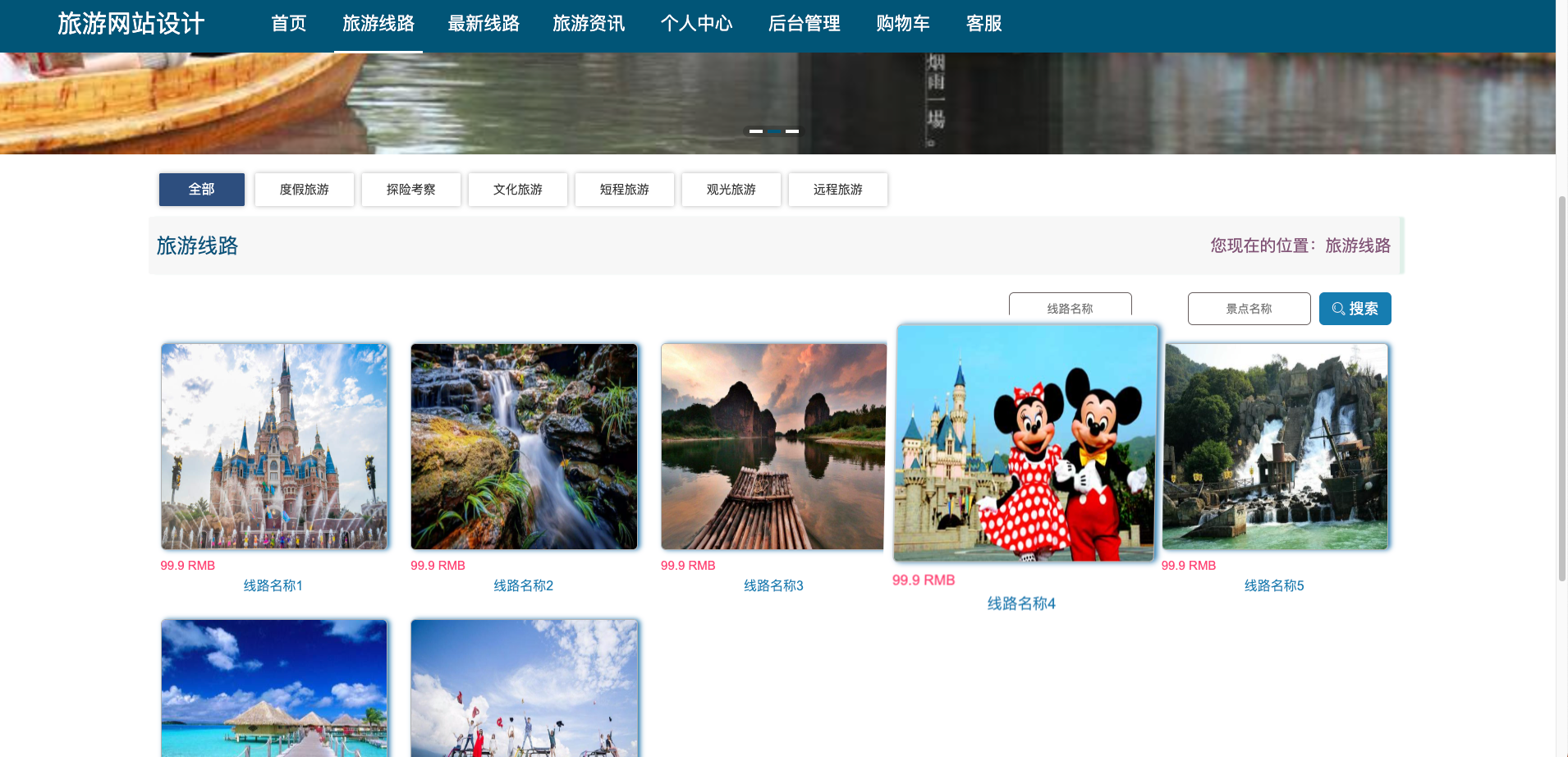Viewport: 1568px width, 757px height.
Task: Select the first carousel slide indicator
Action: (756, 131)
